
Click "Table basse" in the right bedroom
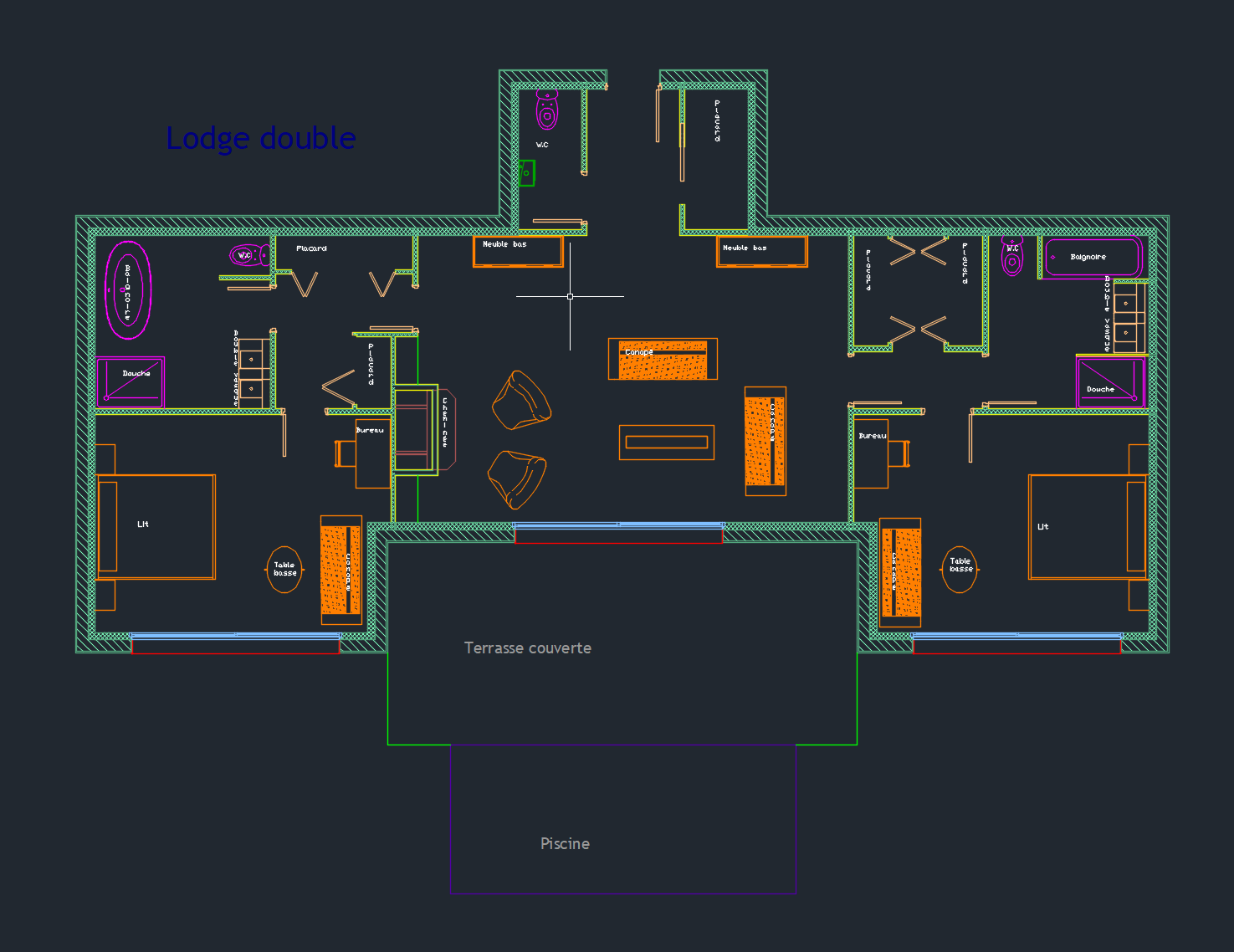pyautogui.click(x=960, y=565)
